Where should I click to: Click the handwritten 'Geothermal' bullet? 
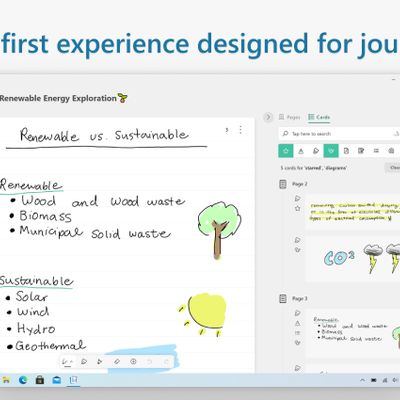50,346
